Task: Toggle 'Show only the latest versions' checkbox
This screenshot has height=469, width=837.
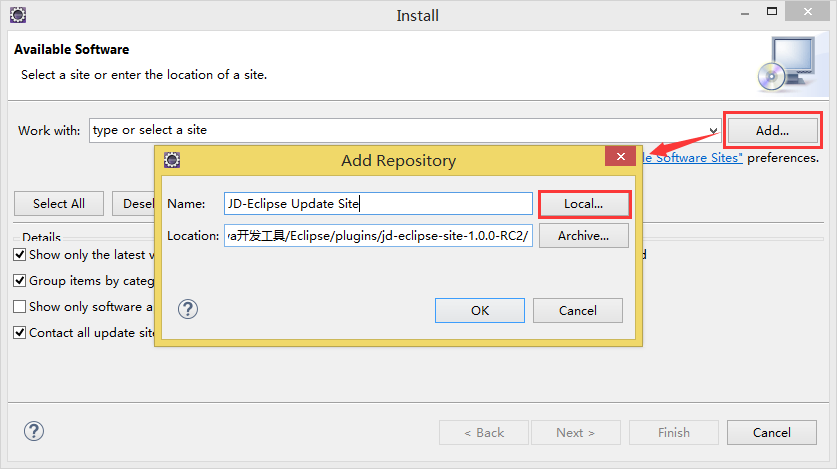Action: tap(20, 255)
